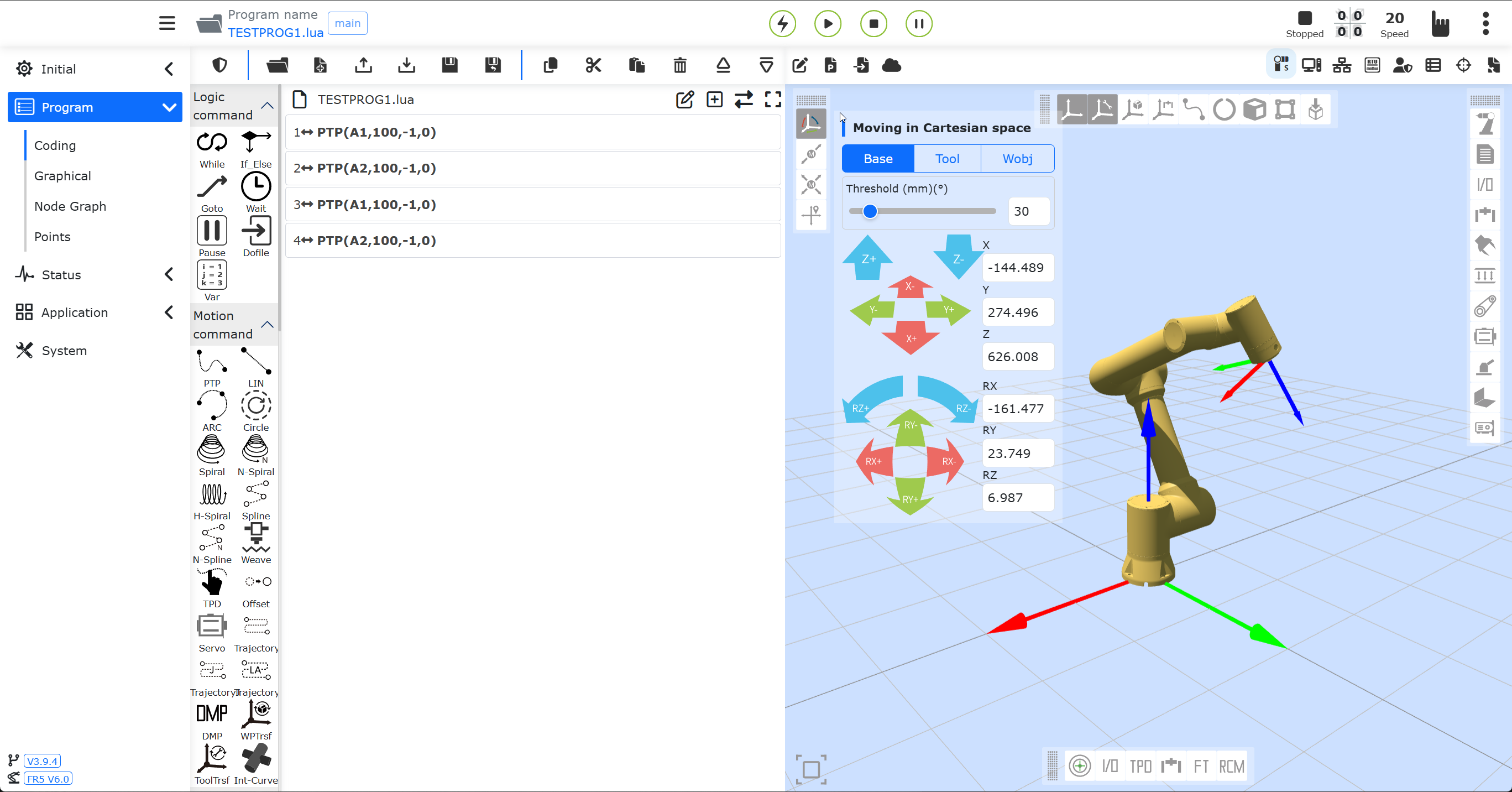Click the scissors cut icon in the toolbar

[x=593, y=65]
